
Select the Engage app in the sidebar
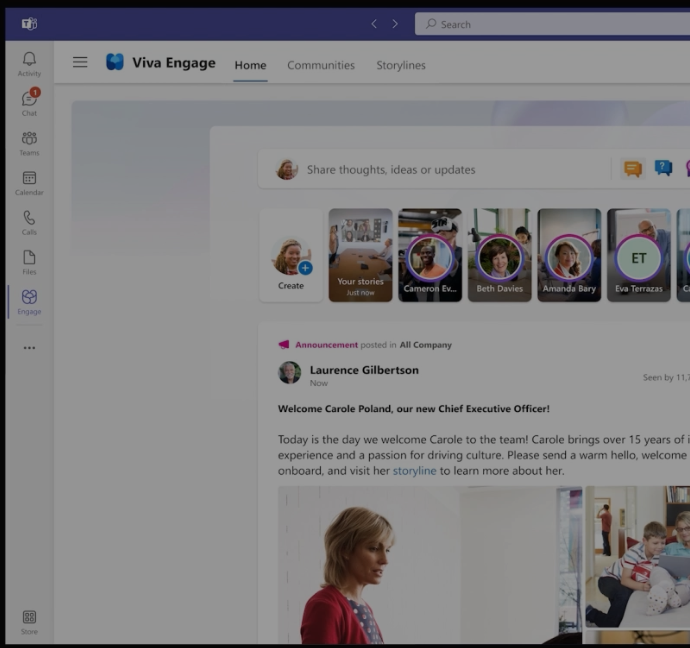click(x=29, y=302)
